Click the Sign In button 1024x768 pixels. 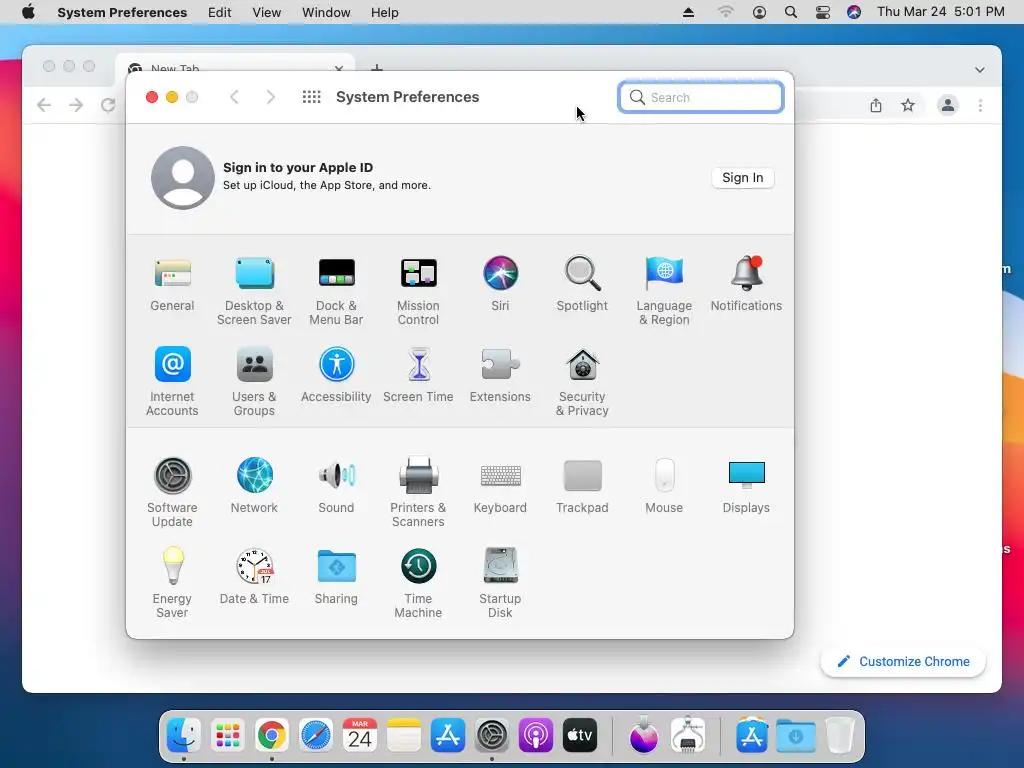[743, 178]
